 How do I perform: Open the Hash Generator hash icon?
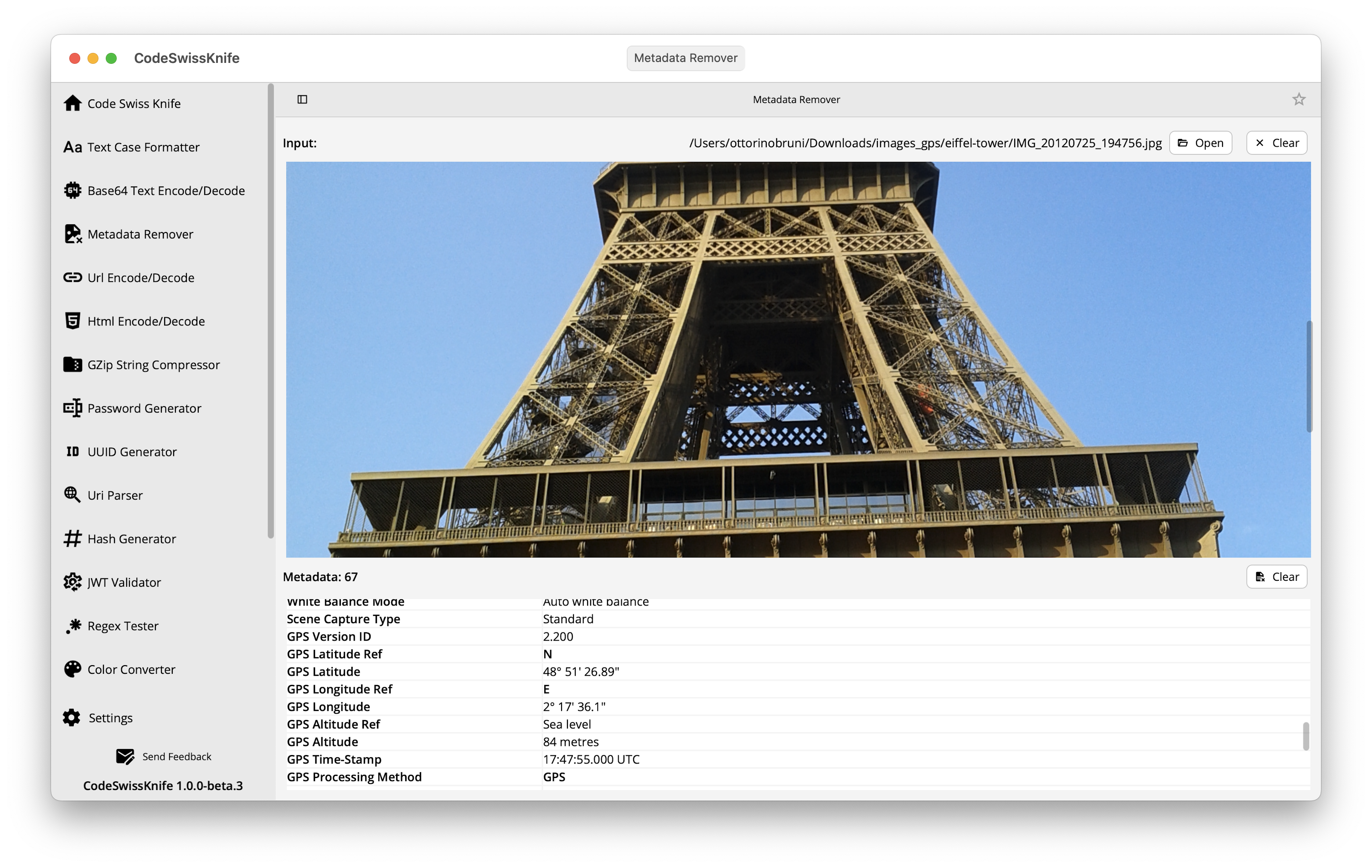point(72,538)
